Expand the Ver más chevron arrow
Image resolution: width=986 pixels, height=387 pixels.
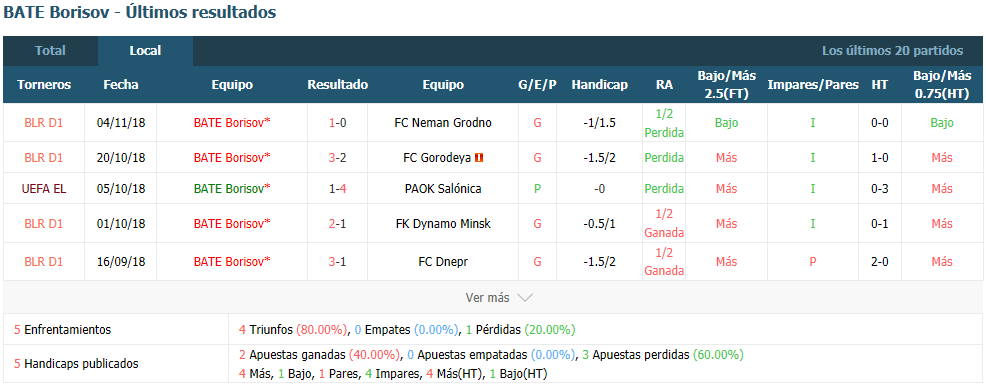[525, 298]
